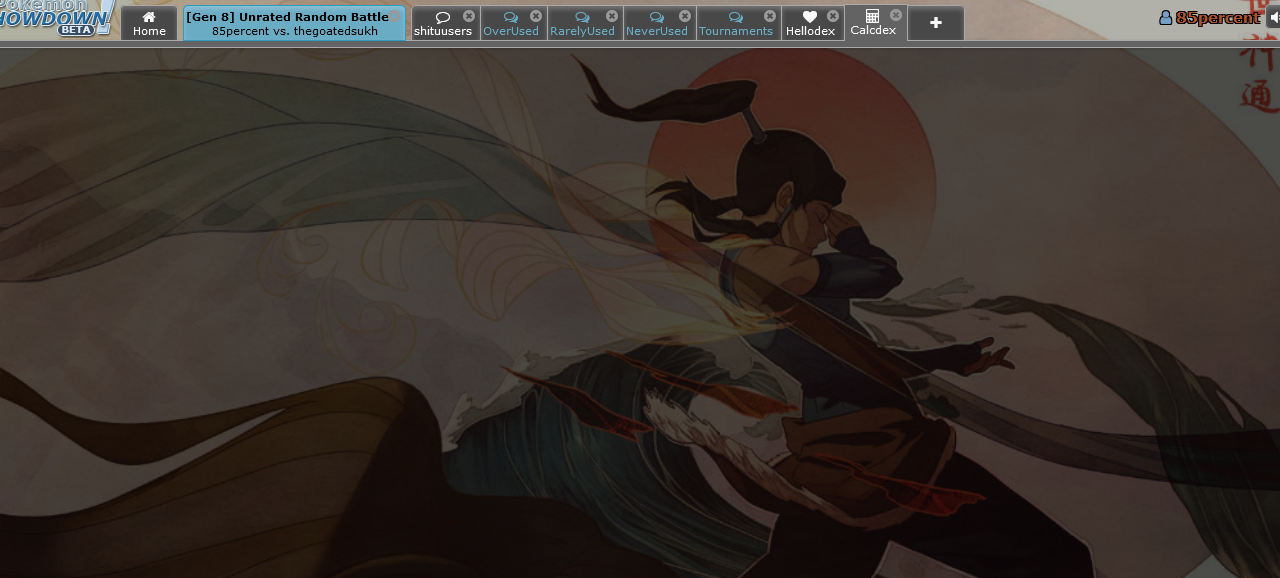1280x578 pixels.
Task: Go to the Home tab
Action: pyautogui.click(x=149, y=24)
